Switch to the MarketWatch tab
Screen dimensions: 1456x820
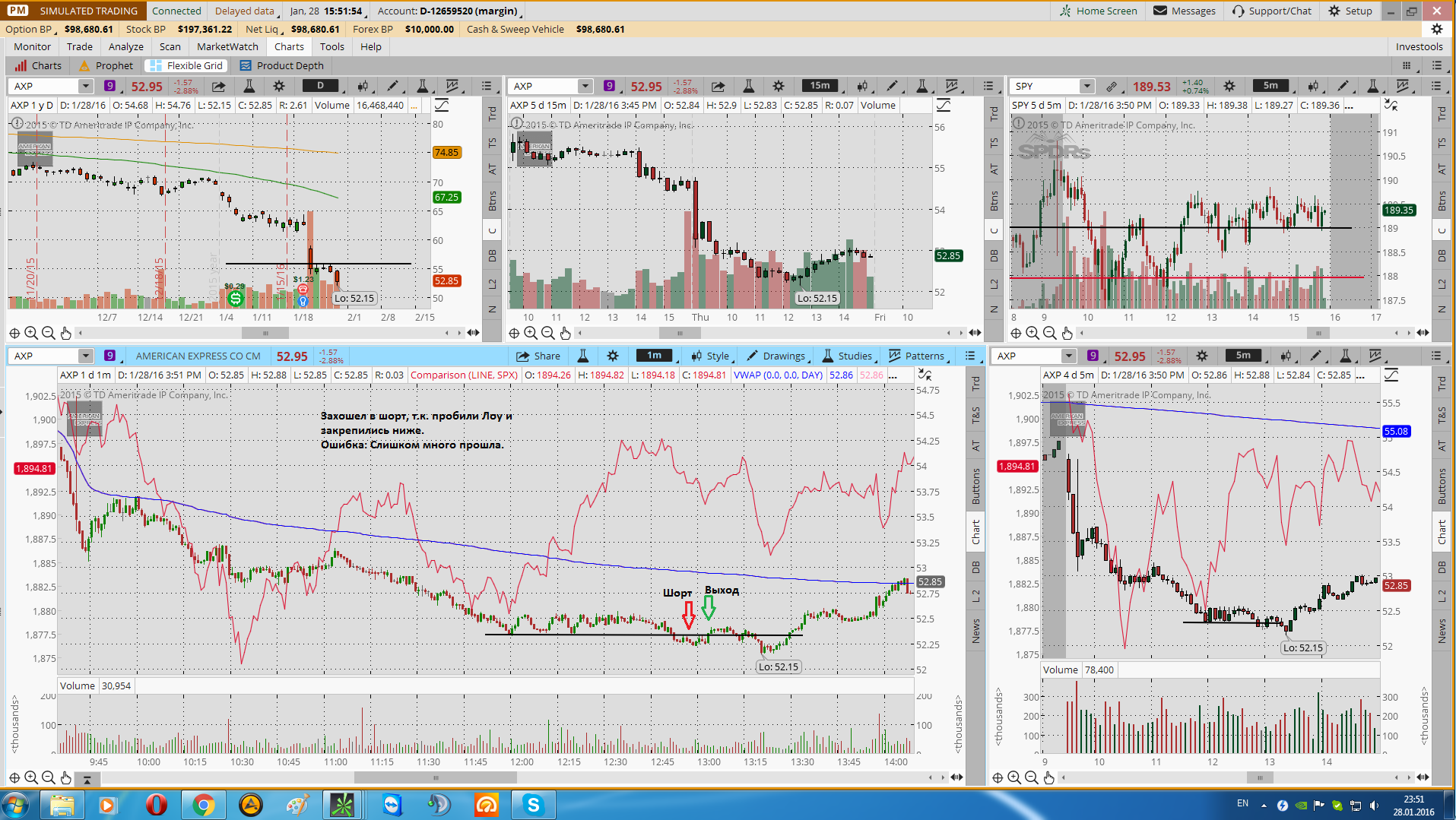227,46
